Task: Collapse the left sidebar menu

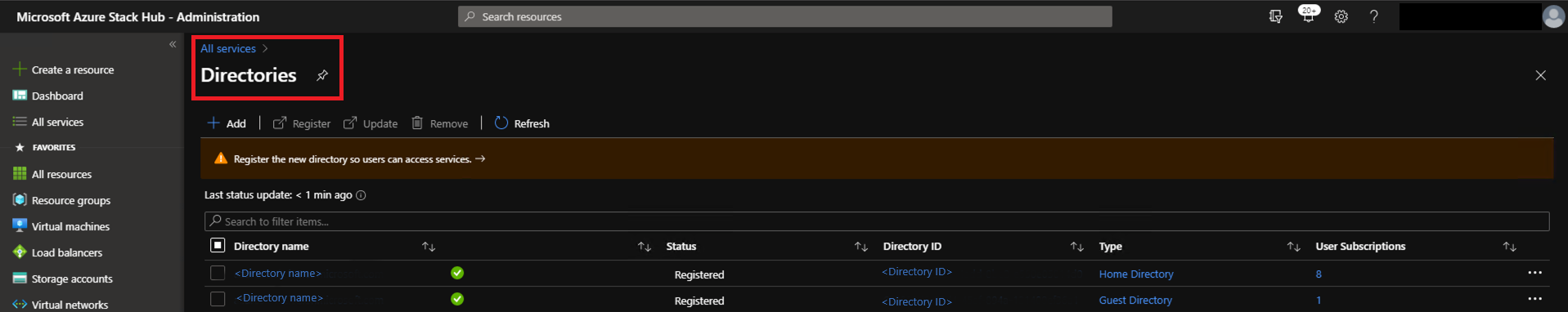Action: [173, 44]
